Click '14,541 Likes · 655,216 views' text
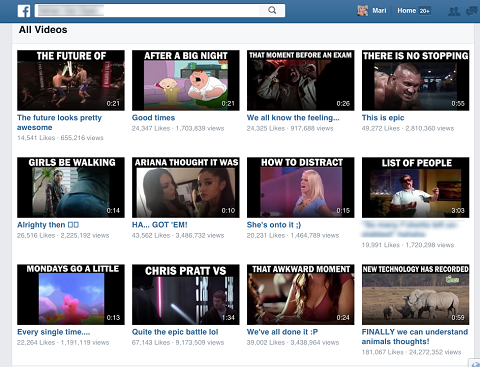The image size is (480, 367). pos(60,138)
